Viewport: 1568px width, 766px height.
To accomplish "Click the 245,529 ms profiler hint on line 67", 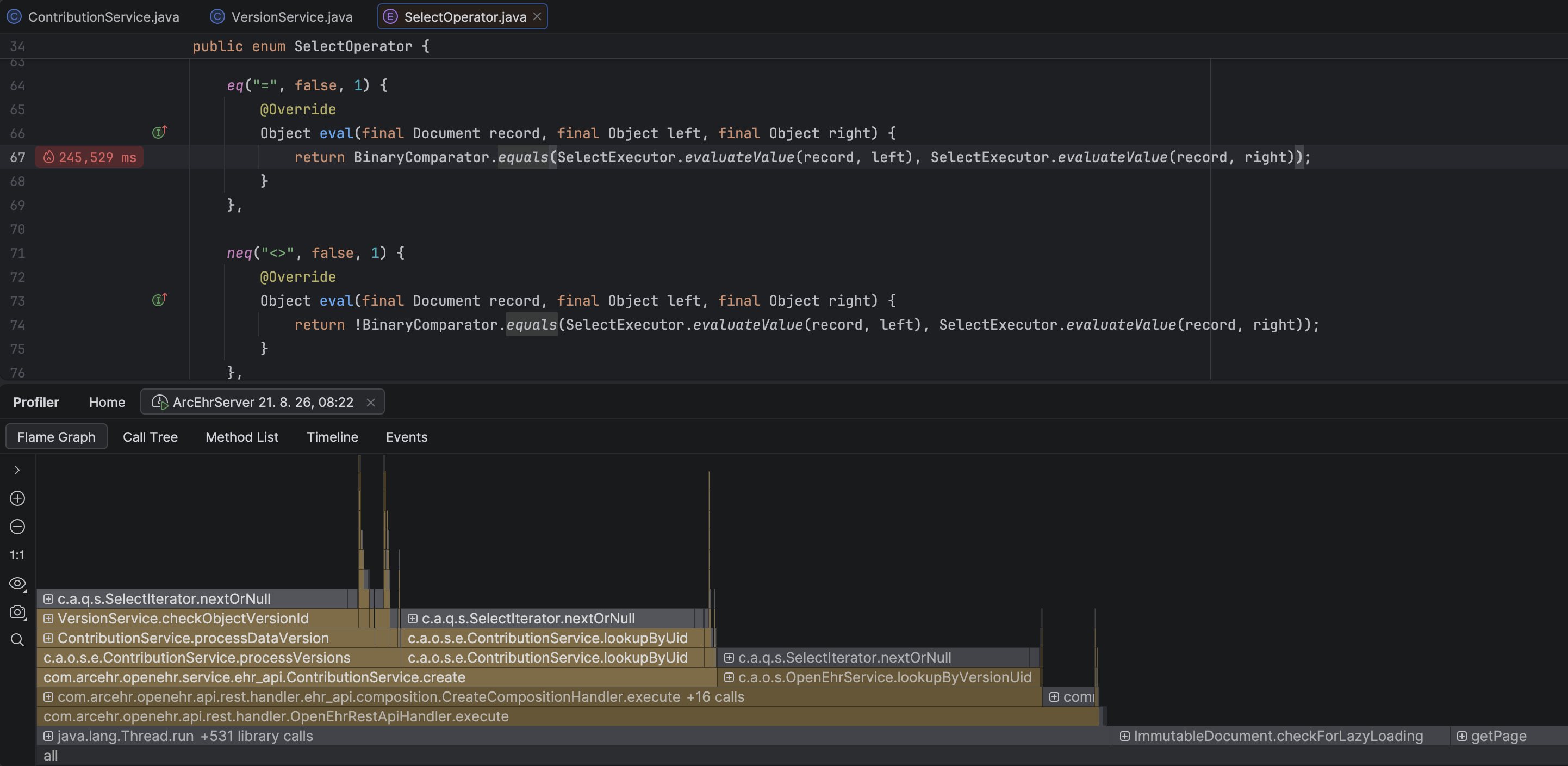I will click(90, 157).
